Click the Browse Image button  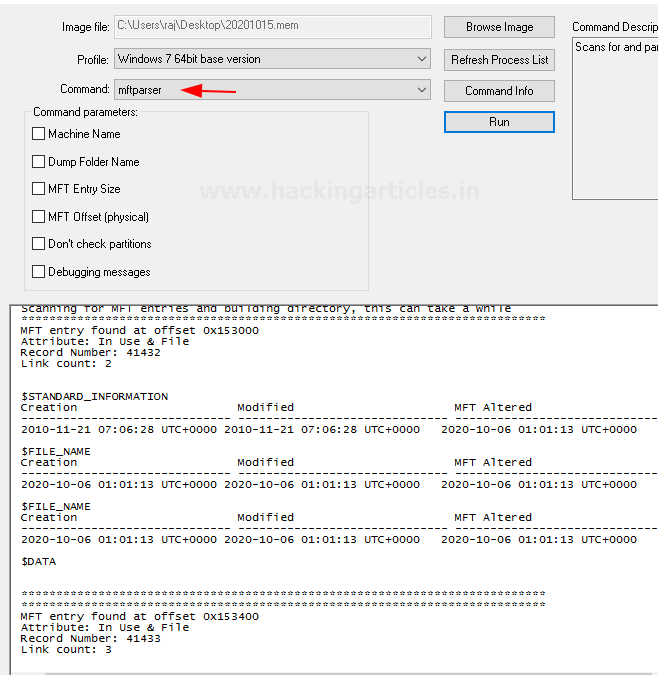click(499, 27)
